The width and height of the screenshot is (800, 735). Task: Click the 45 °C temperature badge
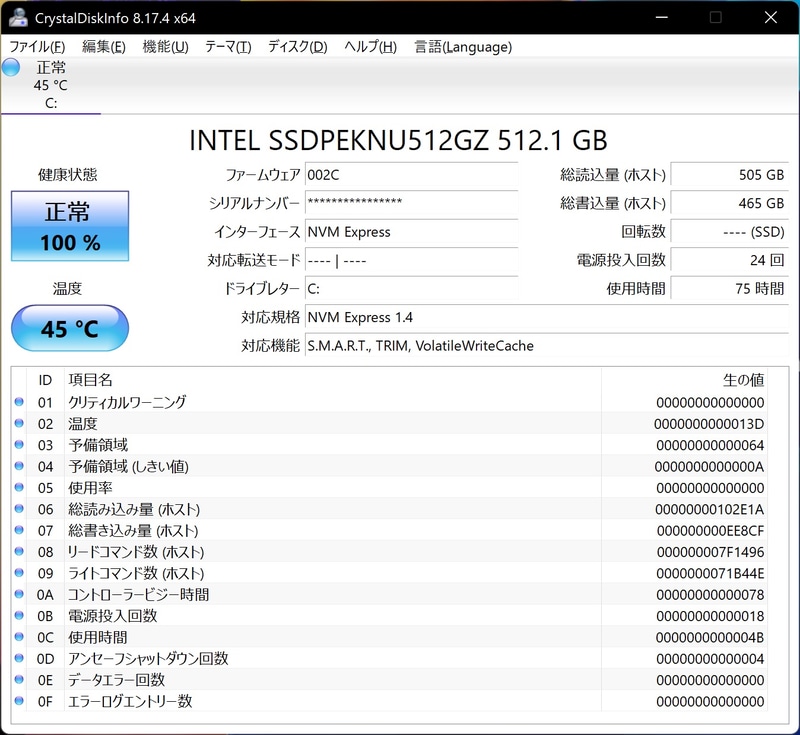point(69,328)
